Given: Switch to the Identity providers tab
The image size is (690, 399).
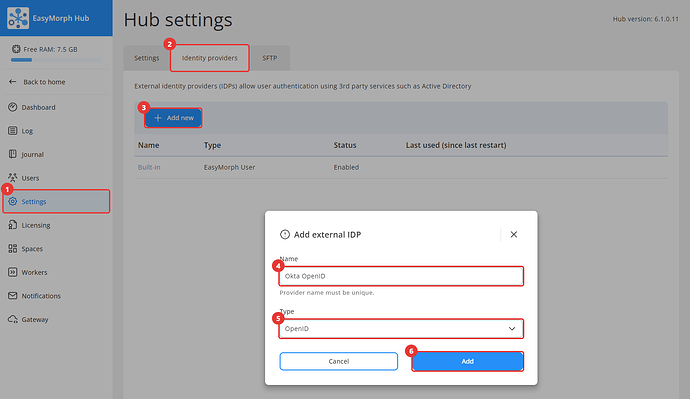Looking at the screenshot, I should (x=209, y=58).
